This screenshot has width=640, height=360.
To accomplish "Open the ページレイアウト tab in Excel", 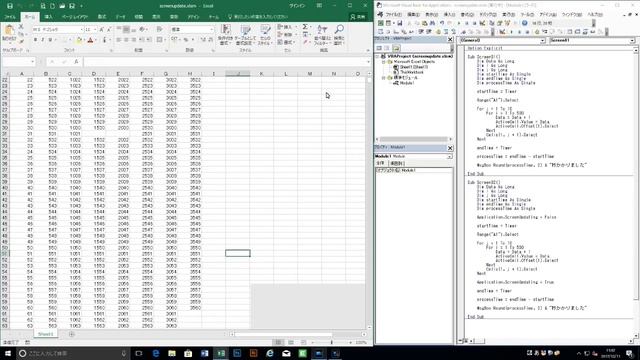I will click(x=75, y=17).
